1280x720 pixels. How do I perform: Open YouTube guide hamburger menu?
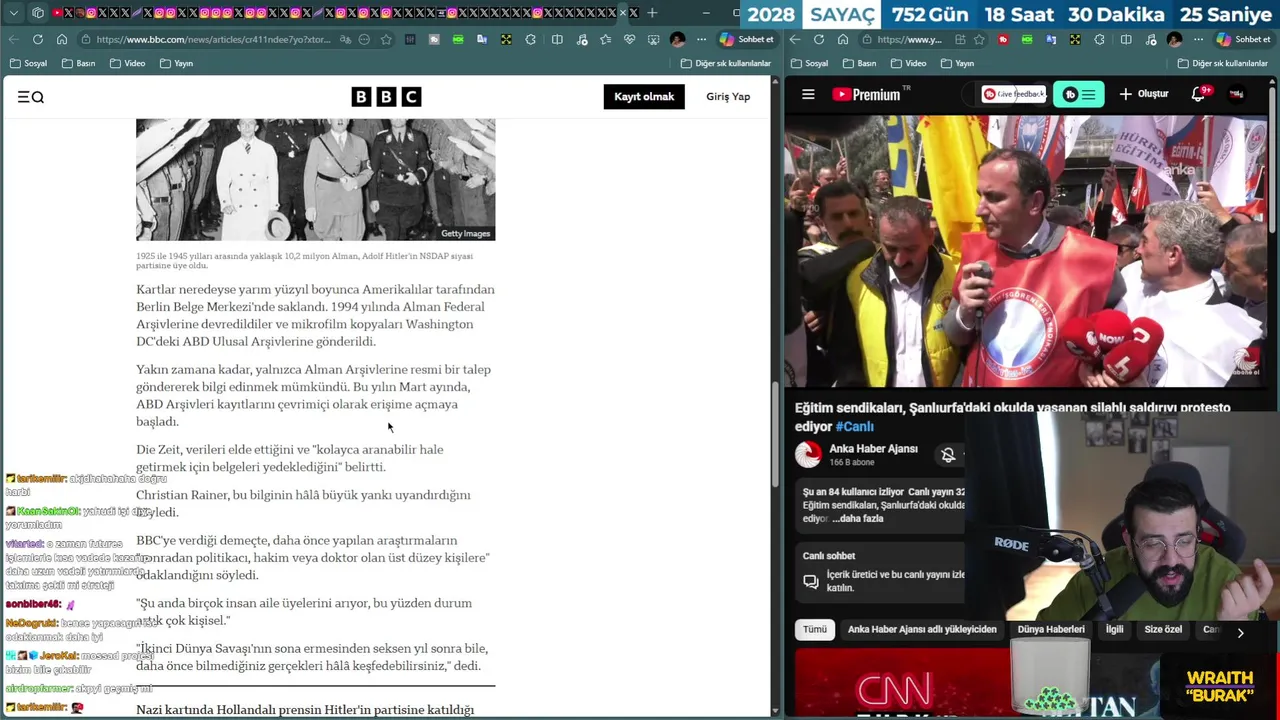point(808,94)
